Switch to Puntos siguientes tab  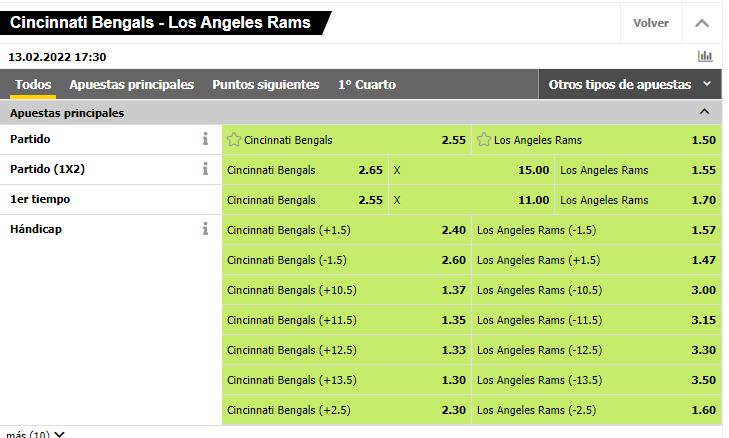265,85
